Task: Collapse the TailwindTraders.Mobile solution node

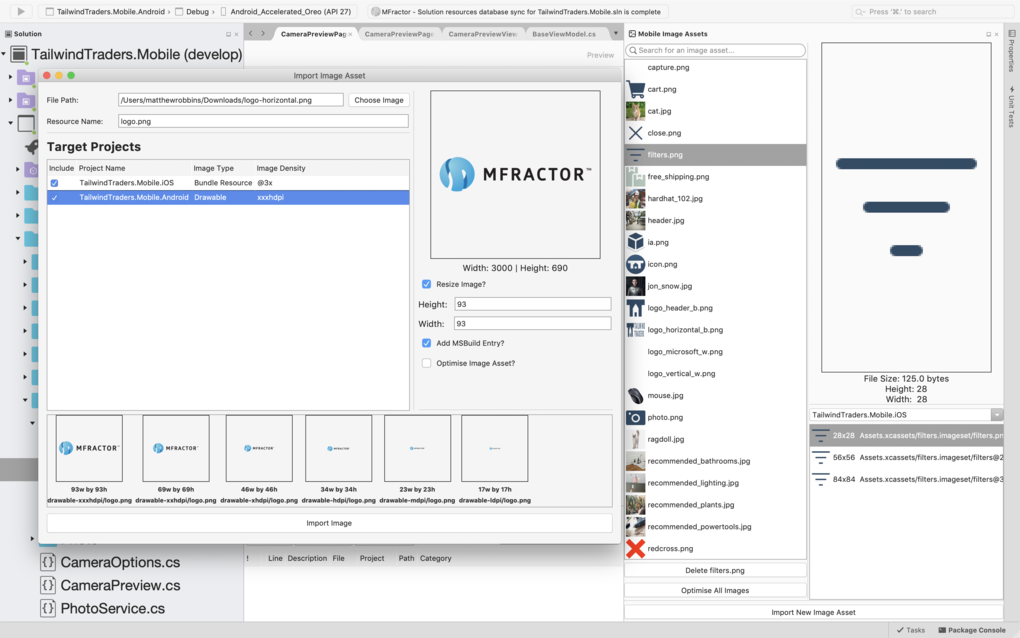Action: tap(4, 54)
